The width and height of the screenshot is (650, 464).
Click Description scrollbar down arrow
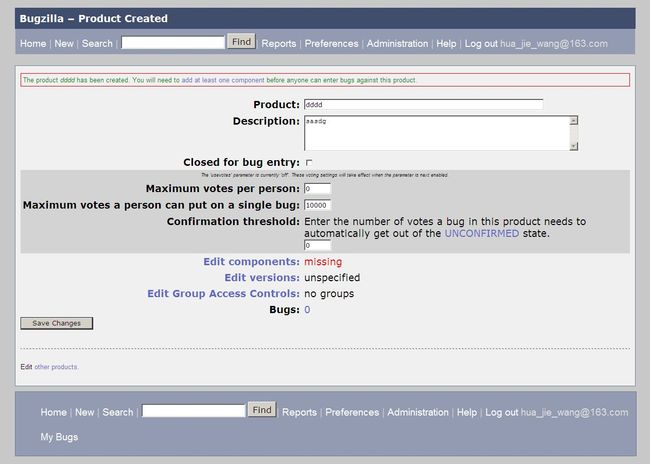(574, 146)
